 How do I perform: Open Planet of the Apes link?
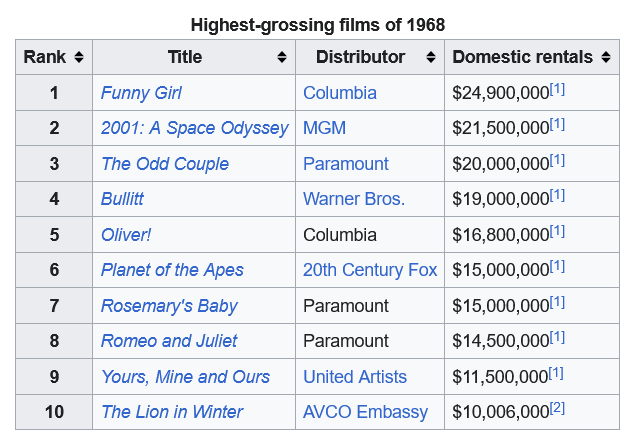[172, 270]
